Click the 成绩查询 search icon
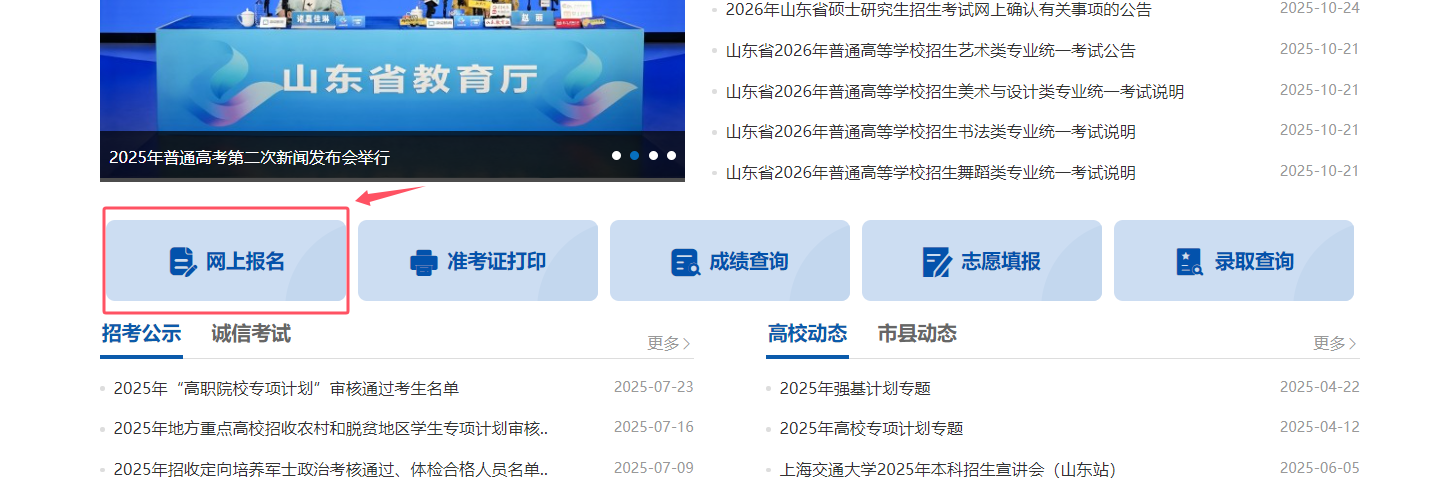 tap(685, 262)
